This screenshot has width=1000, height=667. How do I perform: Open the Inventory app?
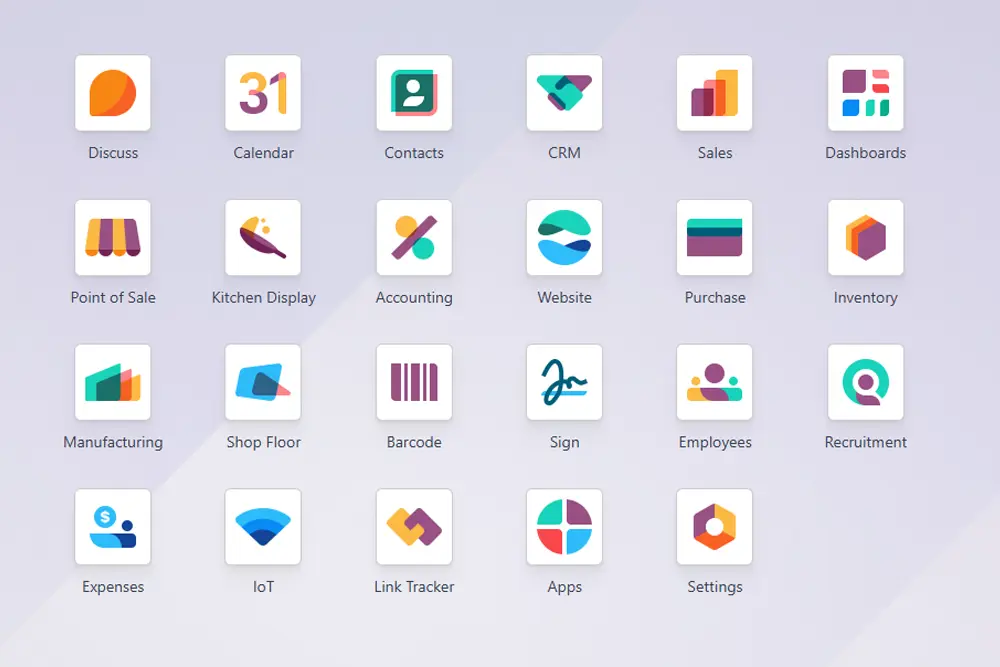[865, 238]
